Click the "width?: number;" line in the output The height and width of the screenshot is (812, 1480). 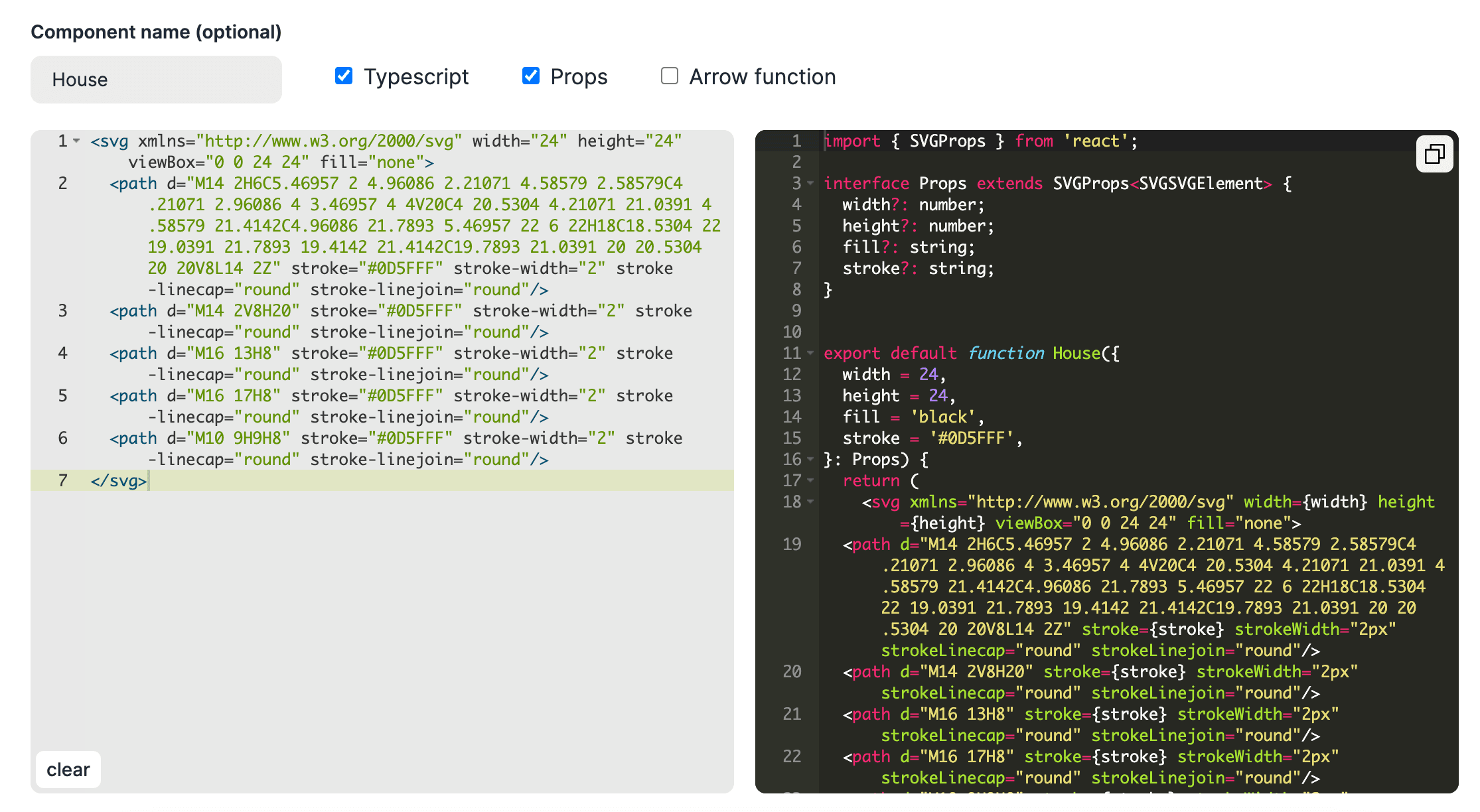913,204
